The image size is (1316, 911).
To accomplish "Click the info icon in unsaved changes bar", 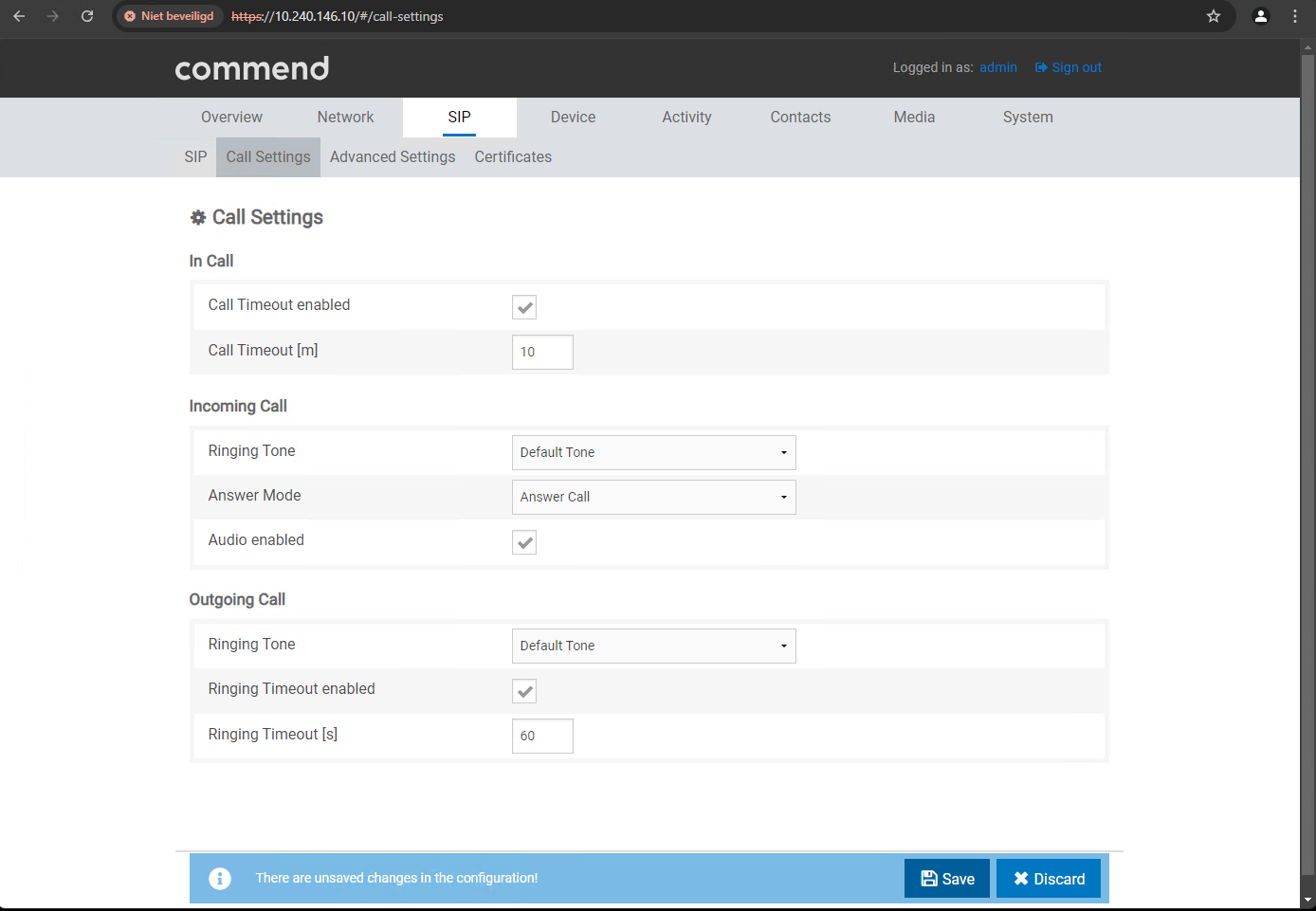I will tap(220, 879).
